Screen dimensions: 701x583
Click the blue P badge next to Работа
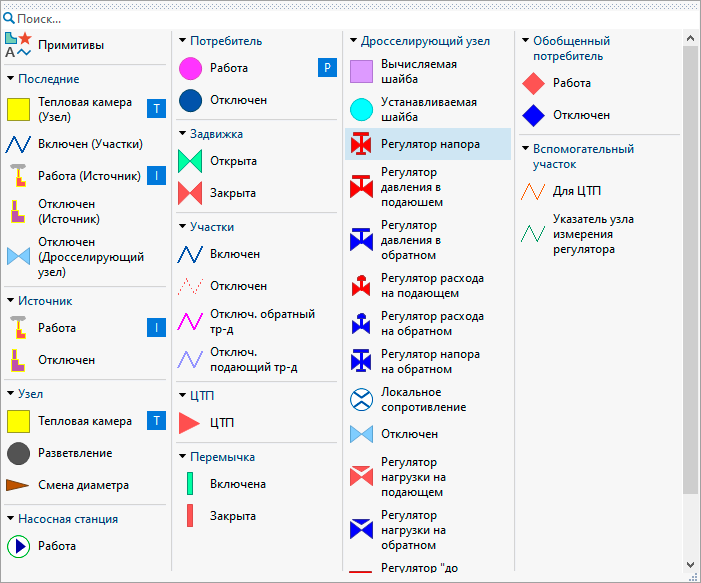click(x=327, y=68)
